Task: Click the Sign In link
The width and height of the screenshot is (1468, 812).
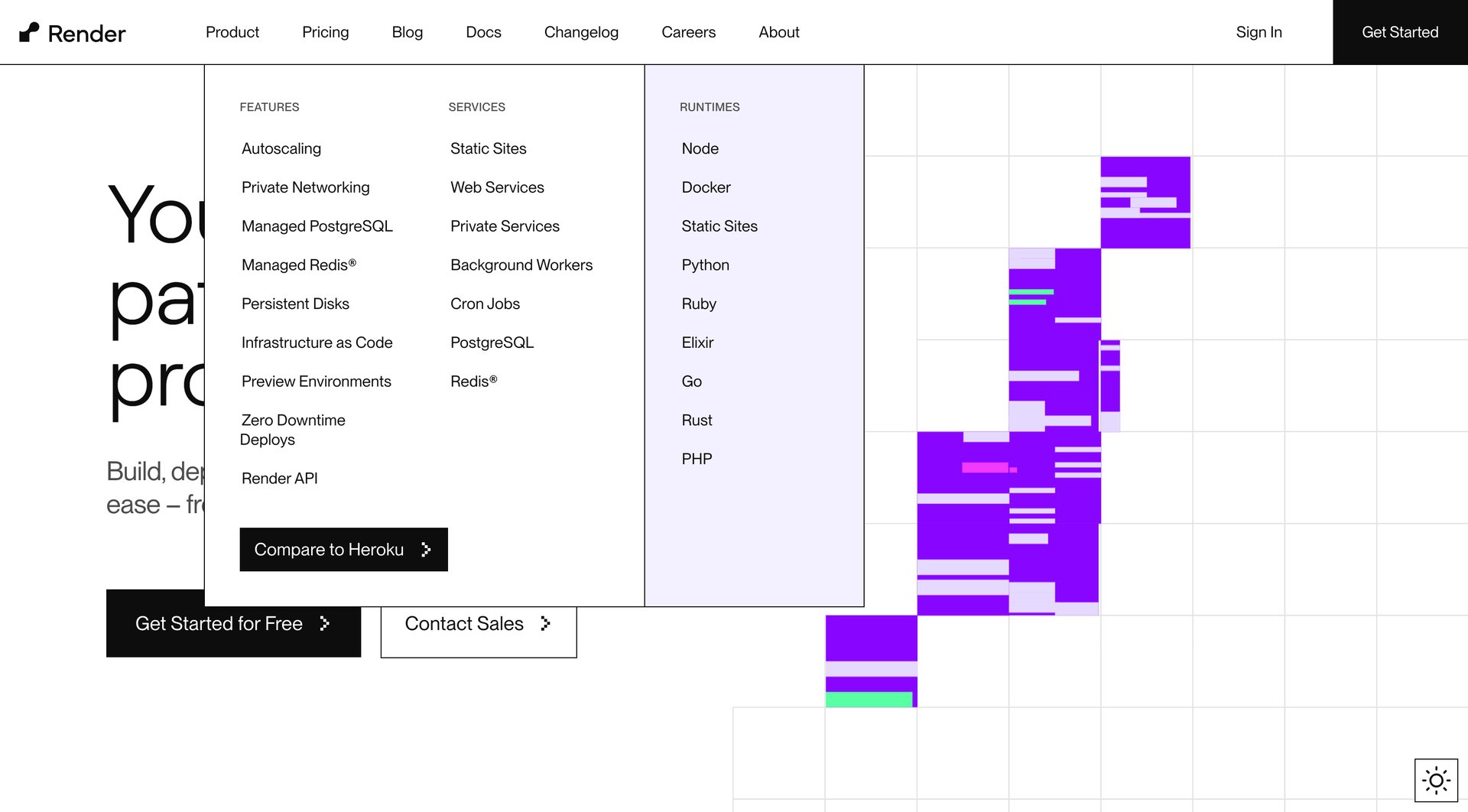Action: click(1259, 32)
